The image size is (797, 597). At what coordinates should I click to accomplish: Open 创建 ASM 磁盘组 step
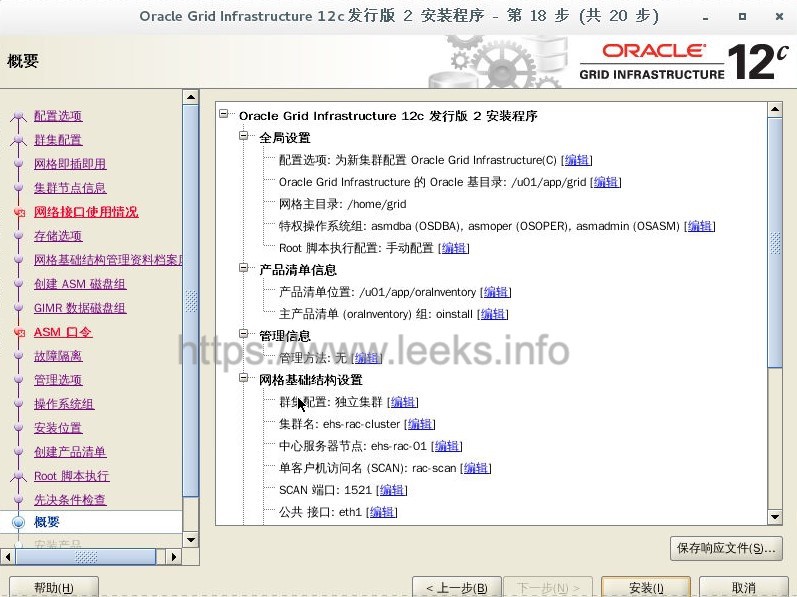click(x=80, y=284)
